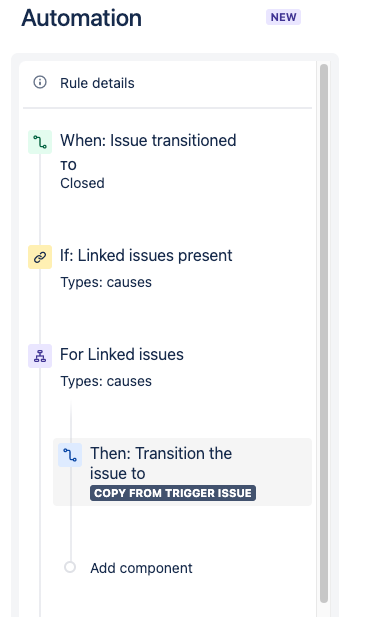The height and width of the screenshot is (617, 371).
Task: Click the Add component circle marker
Action: click(70, 567)
